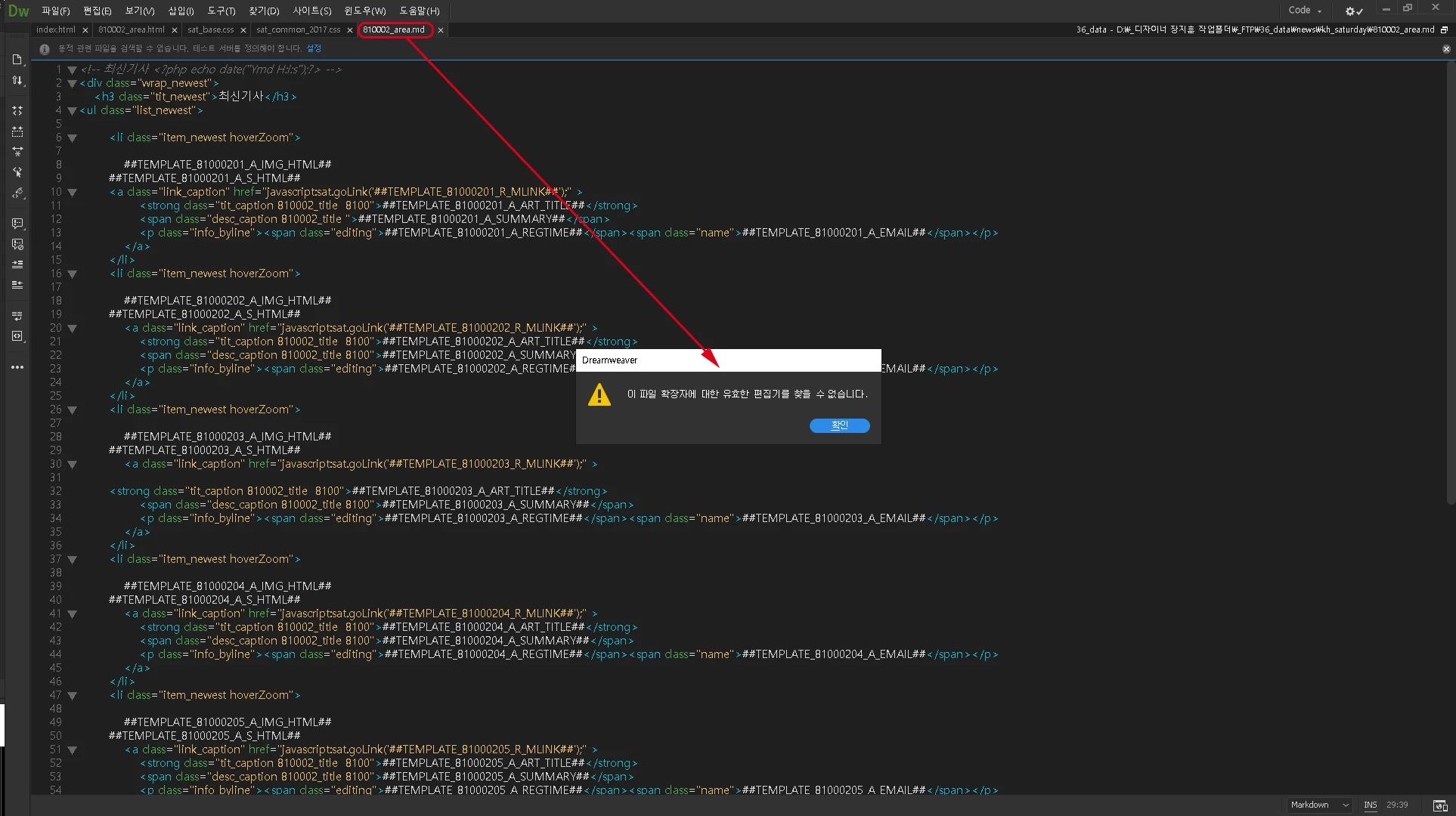The height and width of the screenshot is (816, 1456).
Task: Click the 설정 link in info bar
Action: (x=314, y=48)
